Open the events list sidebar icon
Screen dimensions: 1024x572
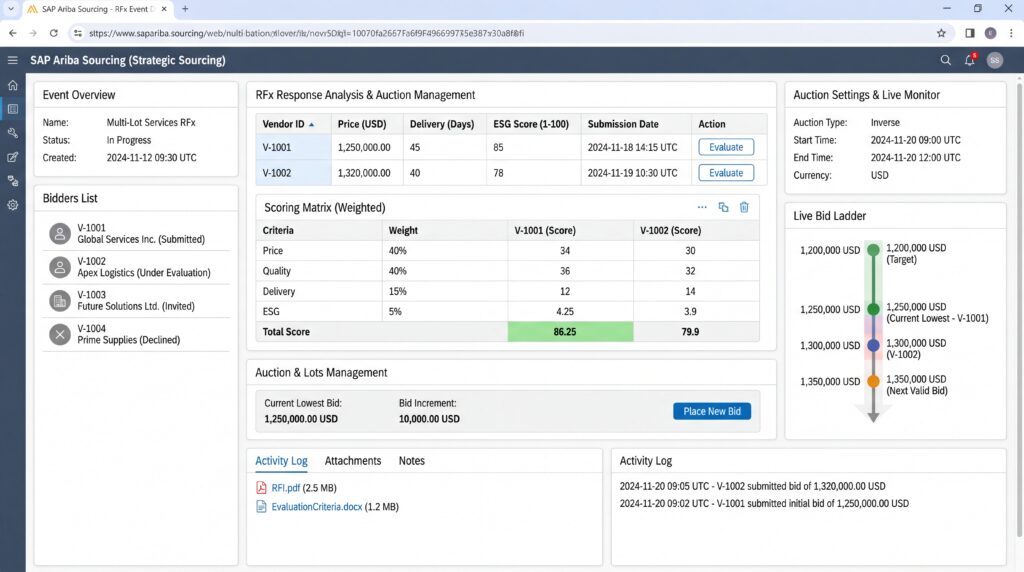(12, 109)
